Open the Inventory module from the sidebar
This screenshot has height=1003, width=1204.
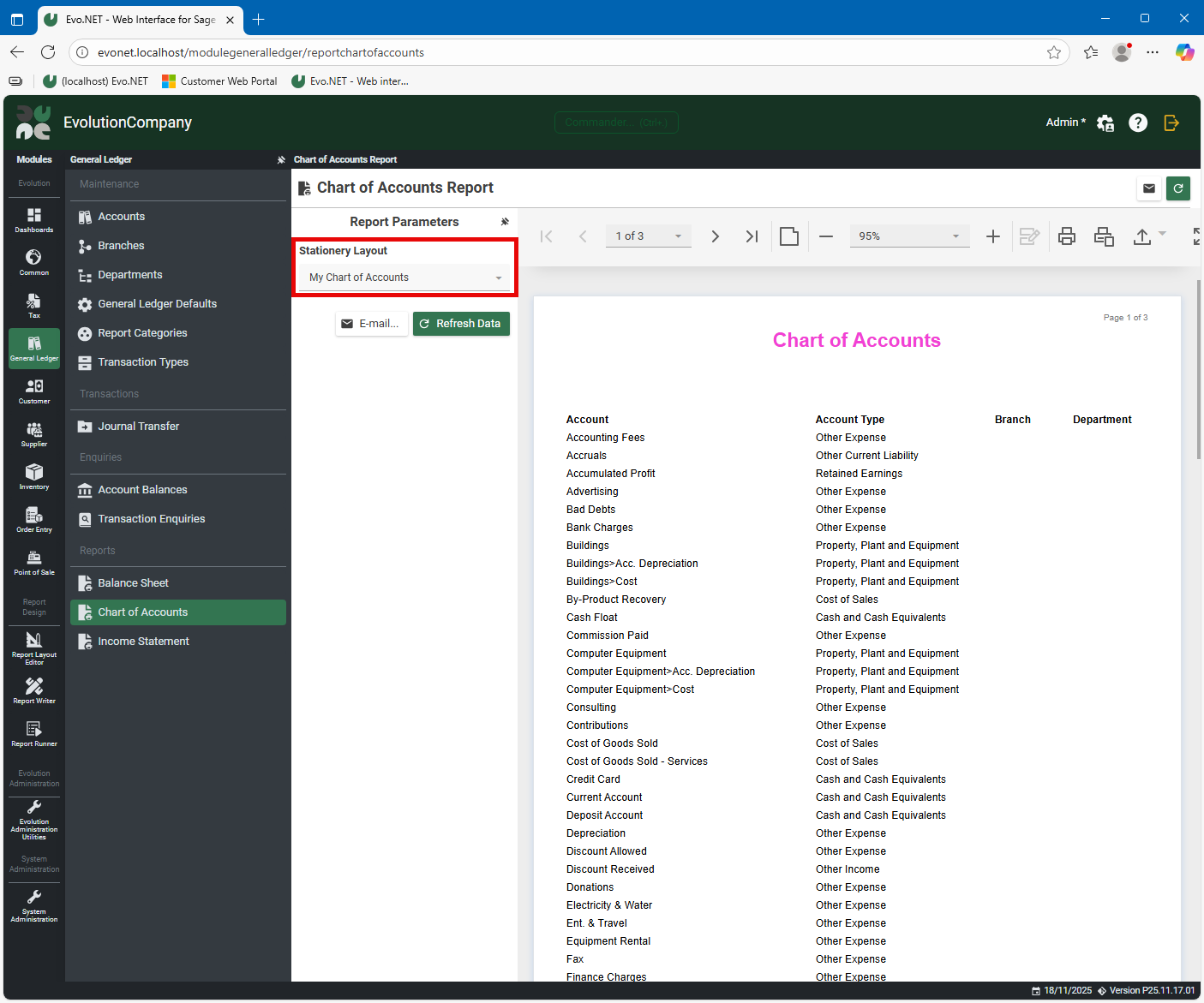click(33, 477)
